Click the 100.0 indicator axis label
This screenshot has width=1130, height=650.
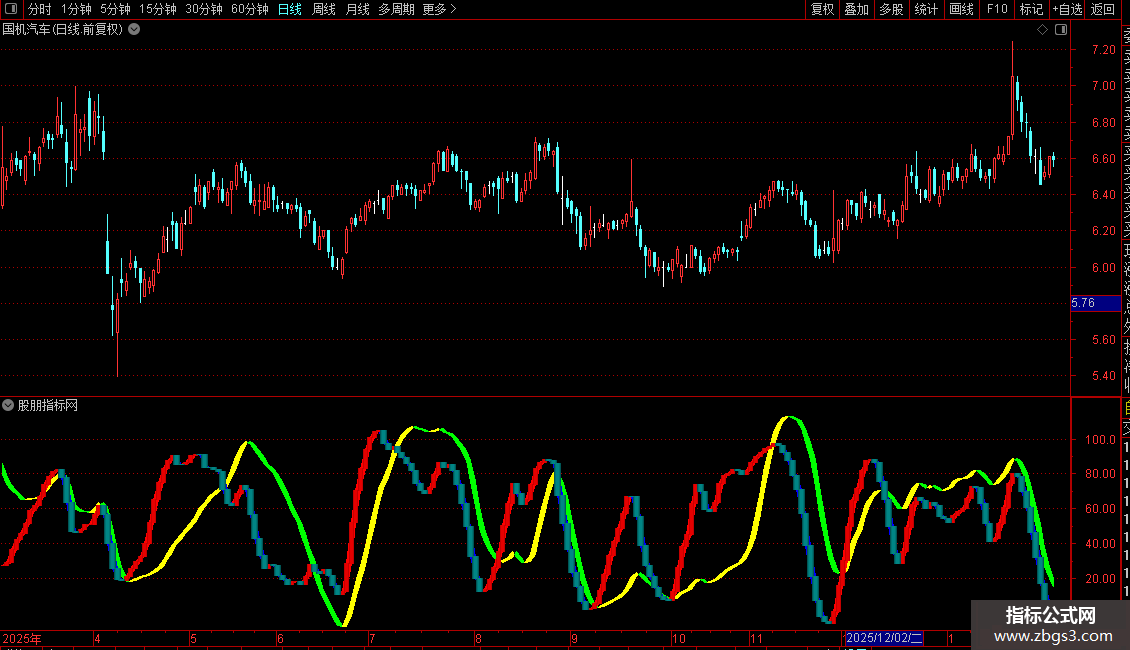tap(1100, 440)
